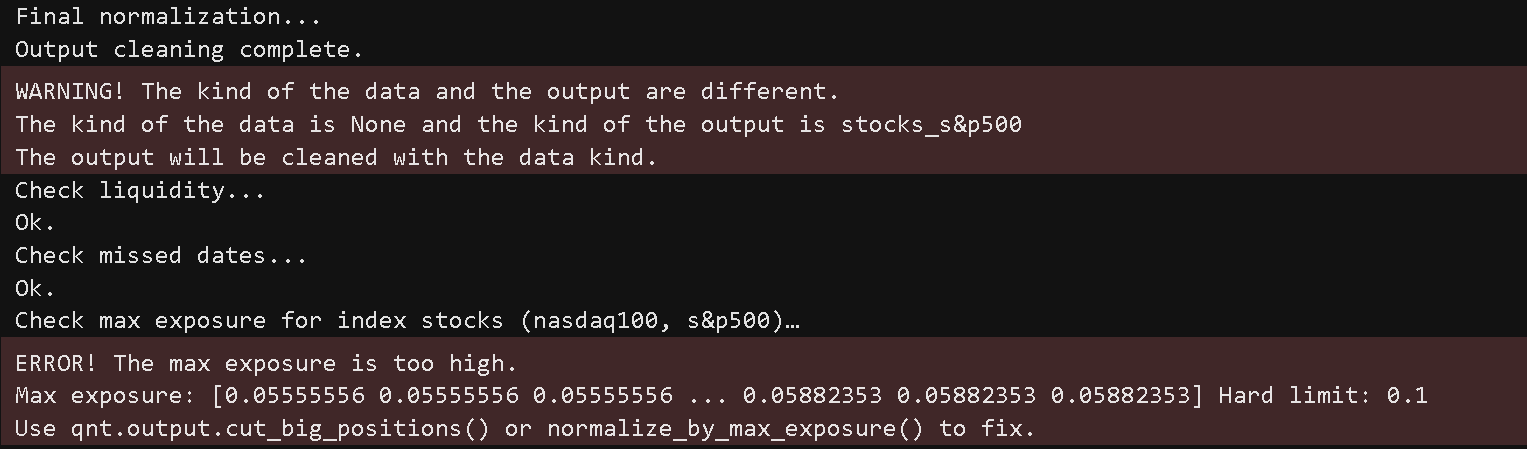
Task: Click the "Ok." below Check liquidity
Action: pos(35,223)
